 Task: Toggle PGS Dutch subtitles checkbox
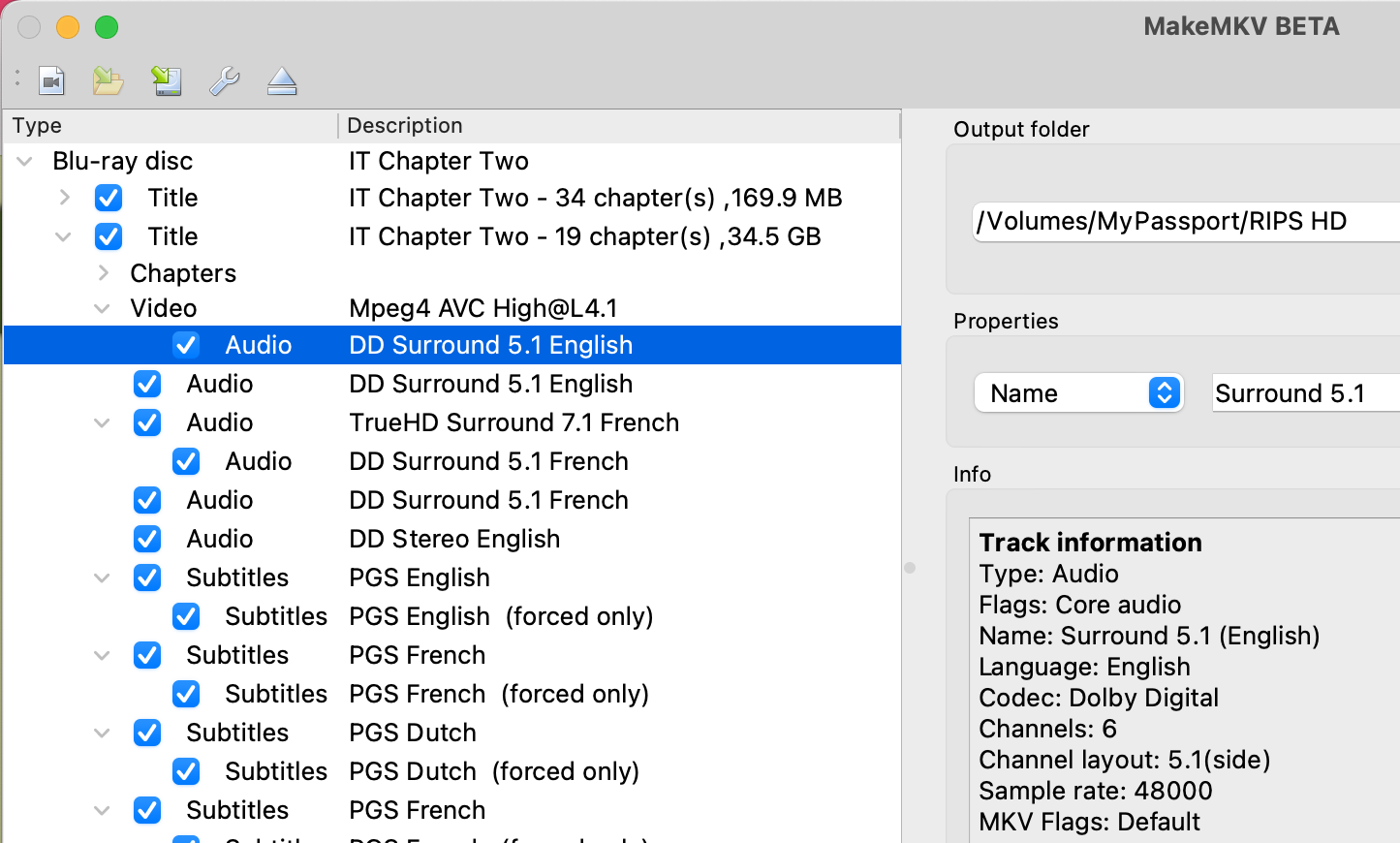pyautogui.click(x=147, y=733)
